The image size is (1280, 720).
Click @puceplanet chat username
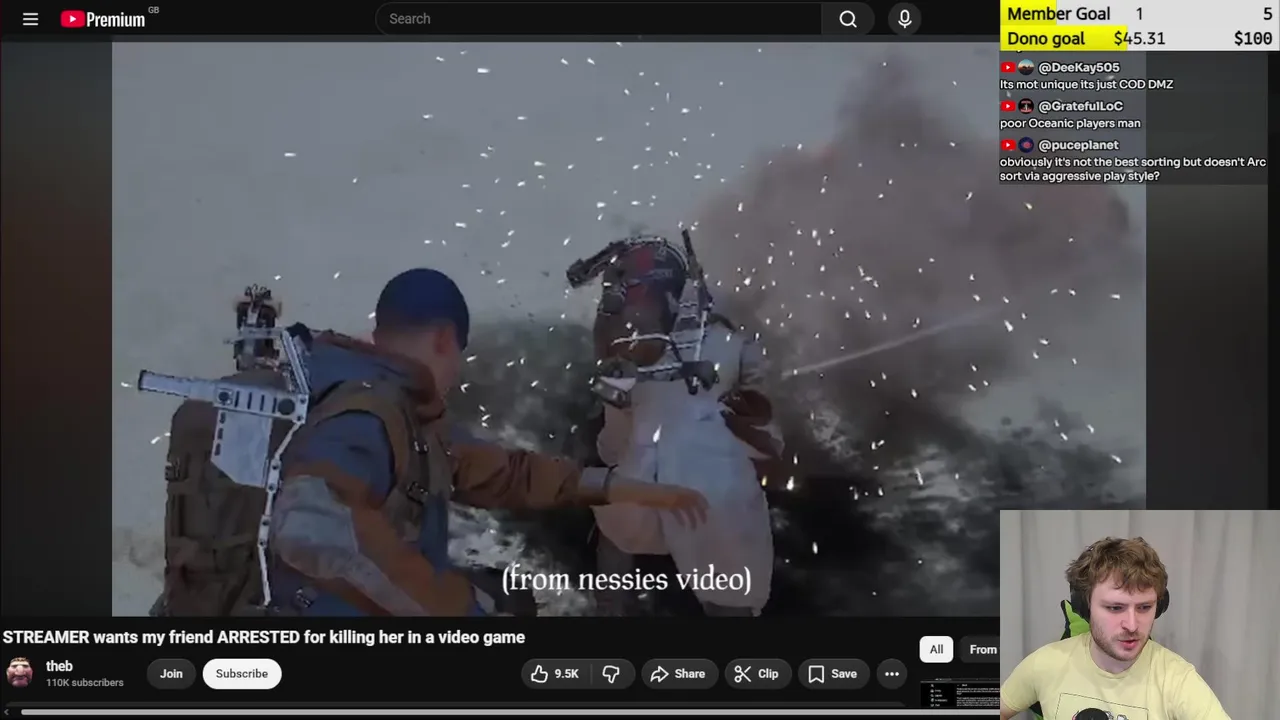pos(1078,145)
